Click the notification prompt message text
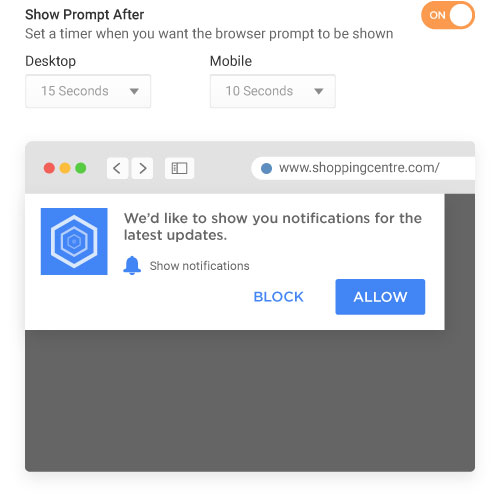This screenshot has height=500, width=500. [273, 227]
